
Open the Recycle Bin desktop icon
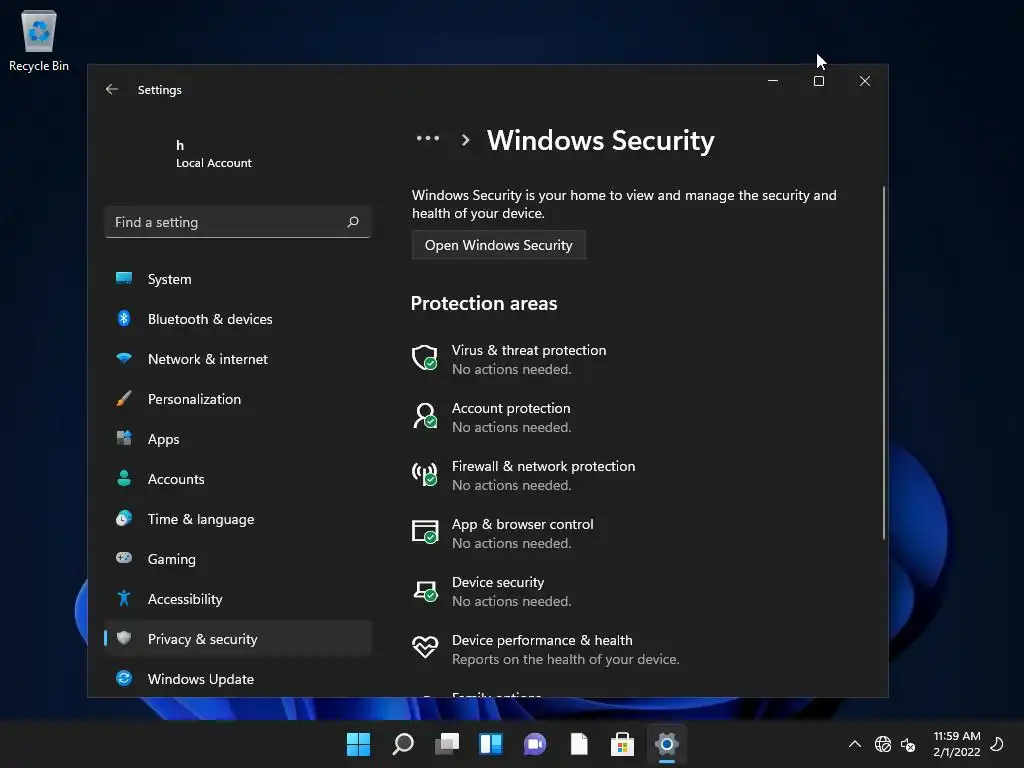(39, 40)
